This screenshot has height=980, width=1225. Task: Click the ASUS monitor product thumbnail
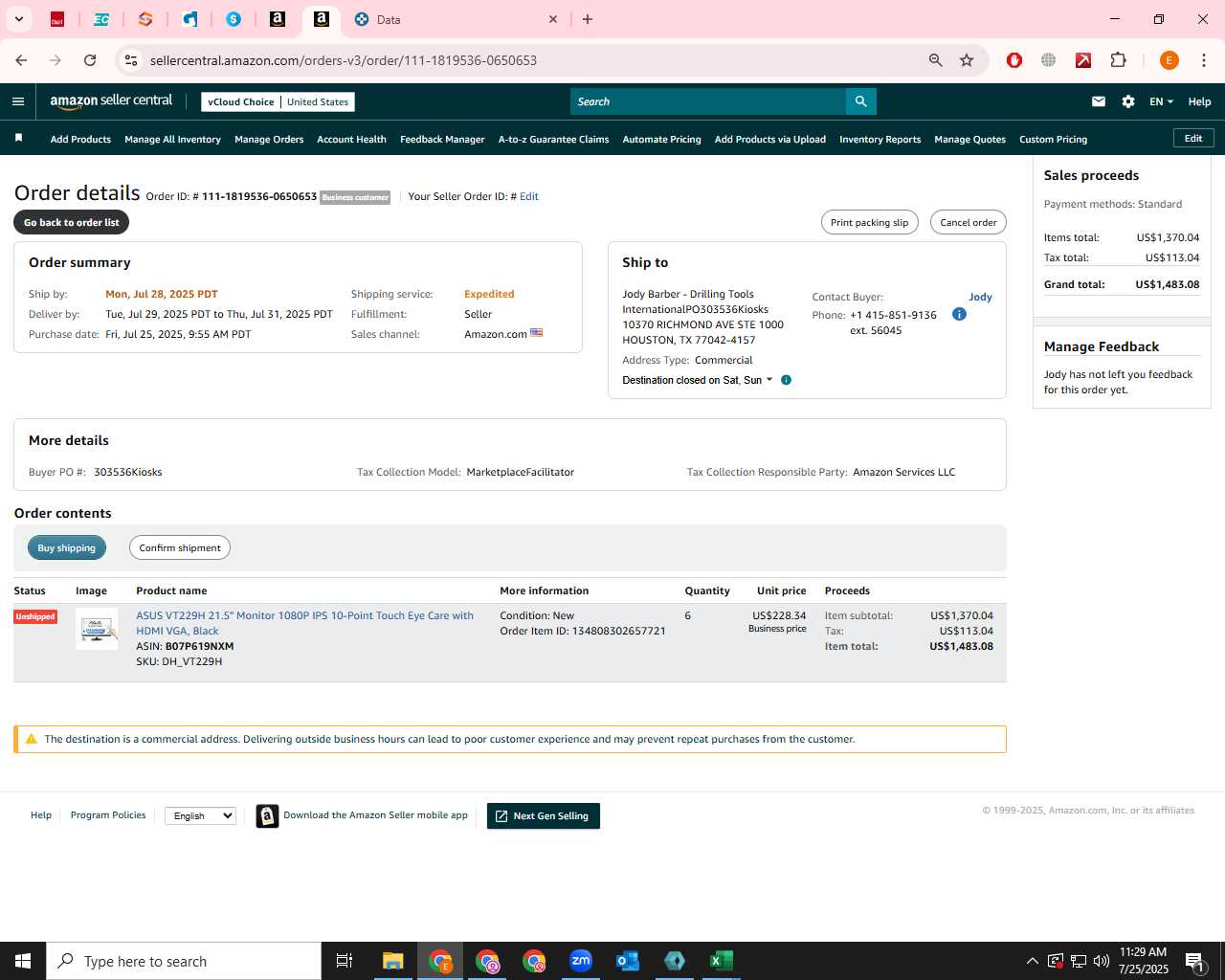pos(97,629)
